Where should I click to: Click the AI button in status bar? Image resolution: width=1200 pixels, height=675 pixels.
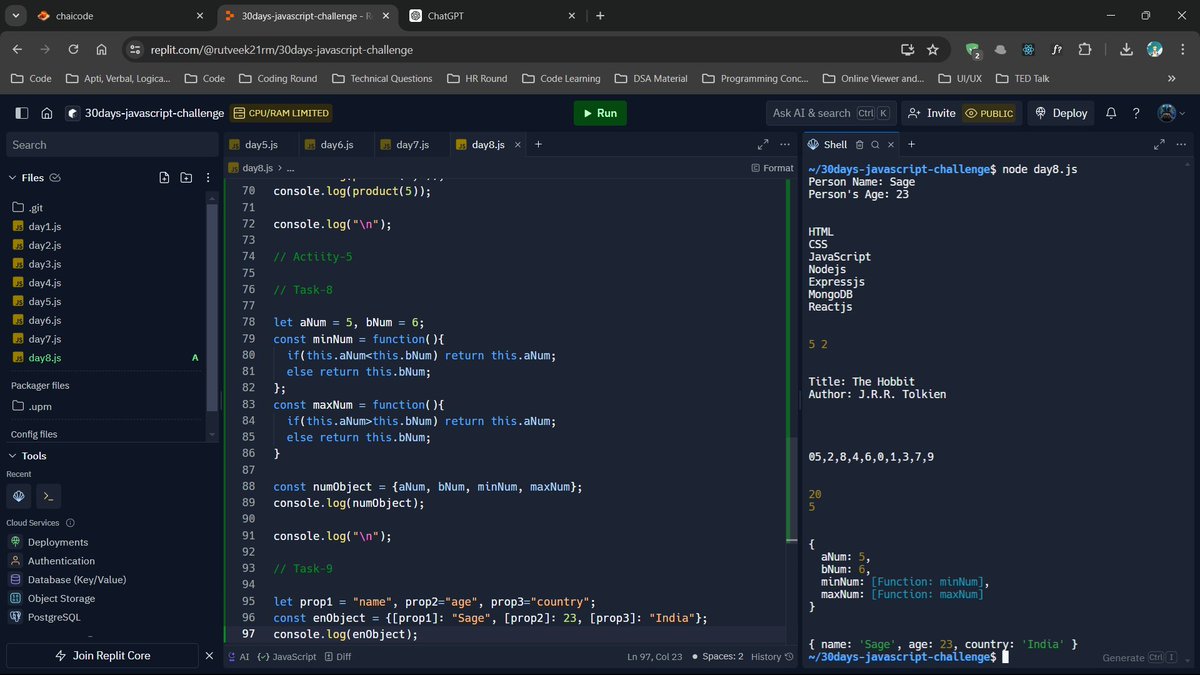coord(239,657)
